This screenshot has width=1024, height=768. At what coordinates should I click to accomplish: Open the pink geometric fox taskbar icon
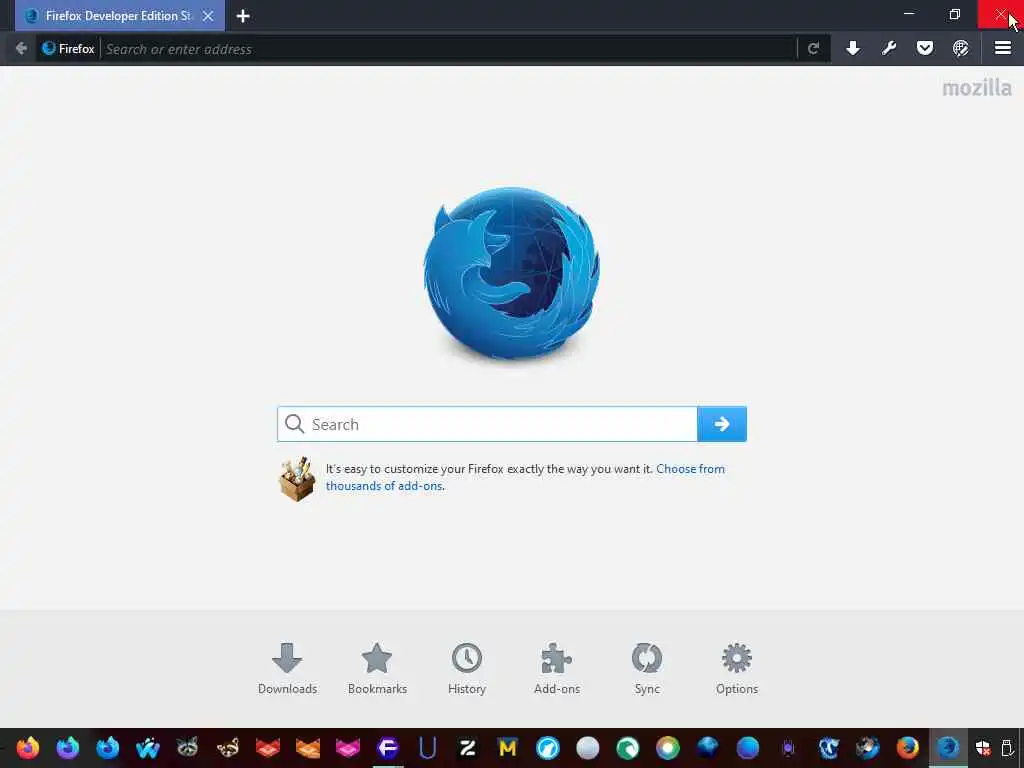click(347, 747)
